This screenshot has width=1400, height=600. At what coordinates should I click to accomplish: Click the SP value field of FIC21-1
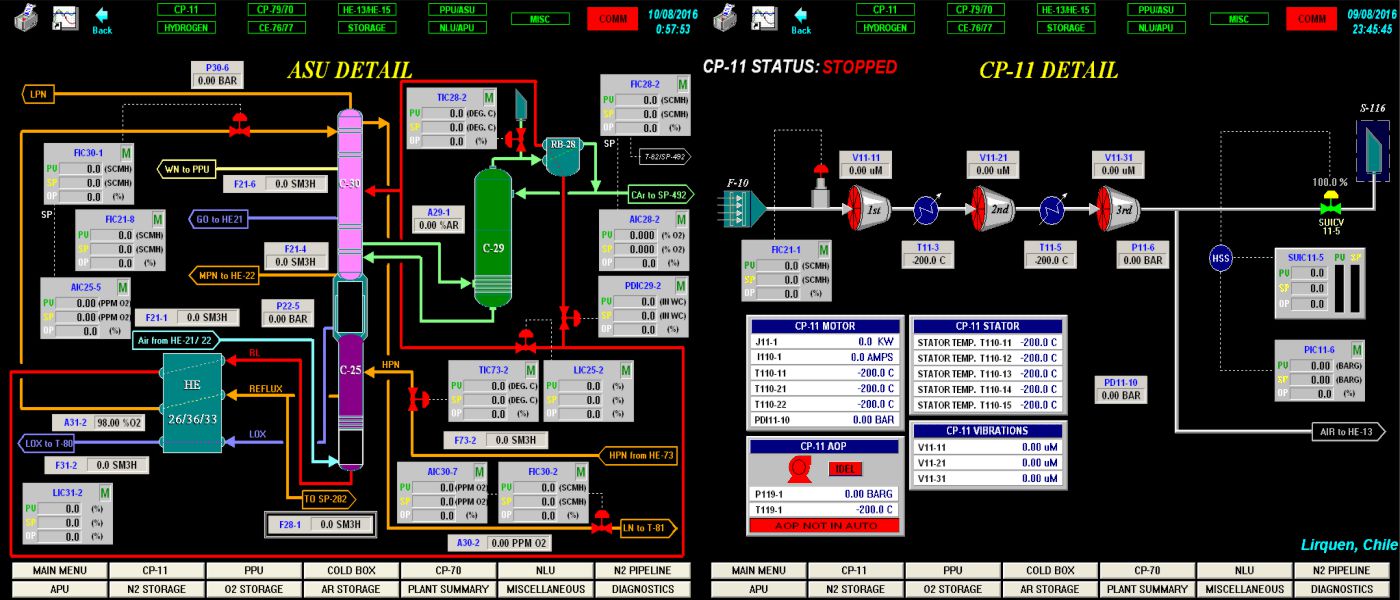pyautogui.click(x=791, y=280)
